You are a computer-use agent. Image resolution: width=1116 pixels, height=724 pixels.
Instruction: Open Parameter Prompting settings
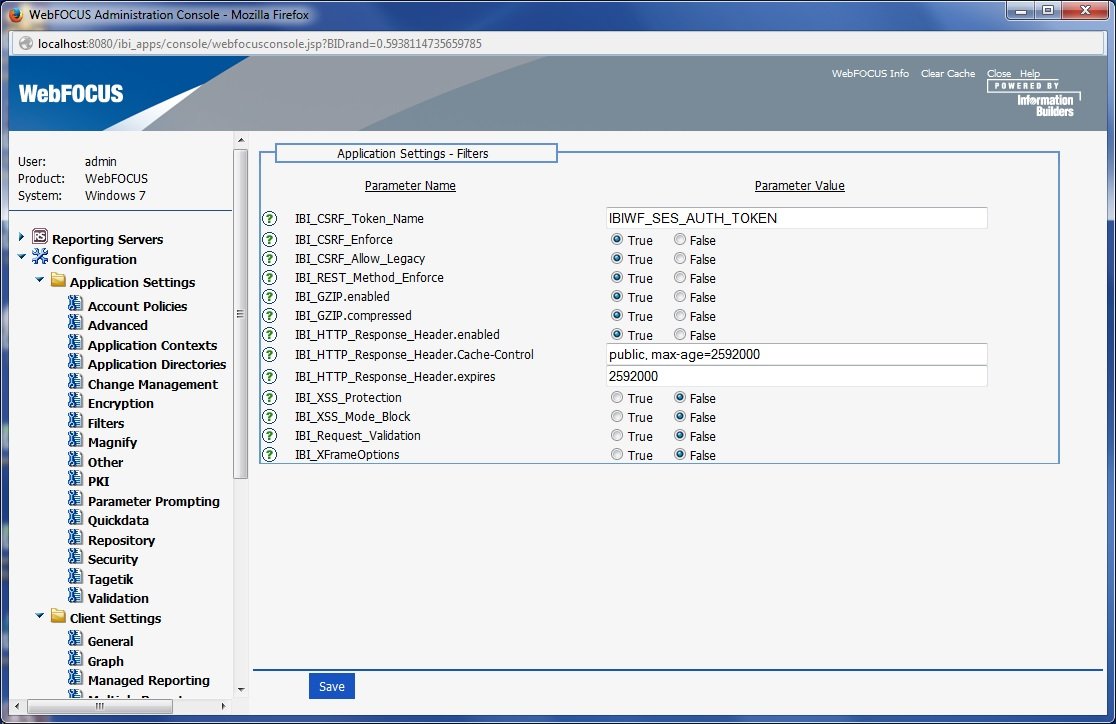pos(154,501)
